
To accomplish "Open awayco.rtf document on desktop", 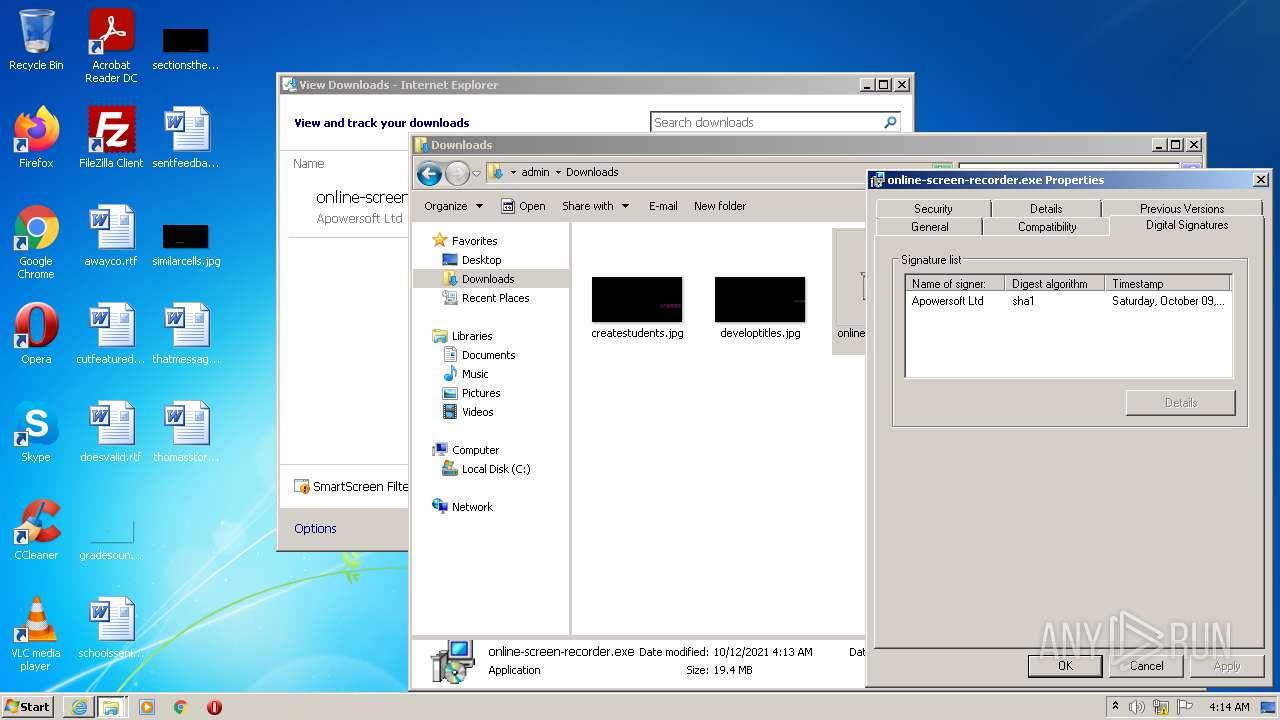I will click(111, 236).
